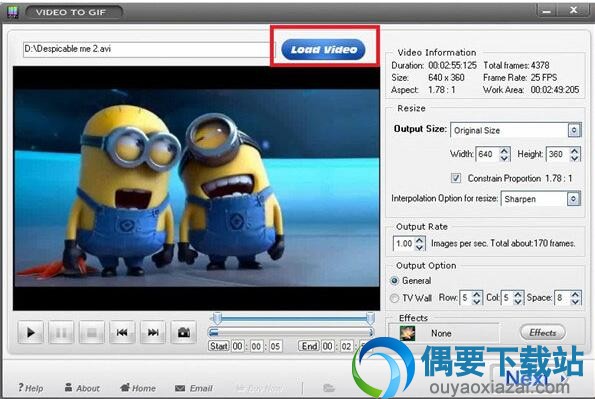Screen dimensions: 595x399
Task: Increase Height with up arrow
Action: pos(575,151)
